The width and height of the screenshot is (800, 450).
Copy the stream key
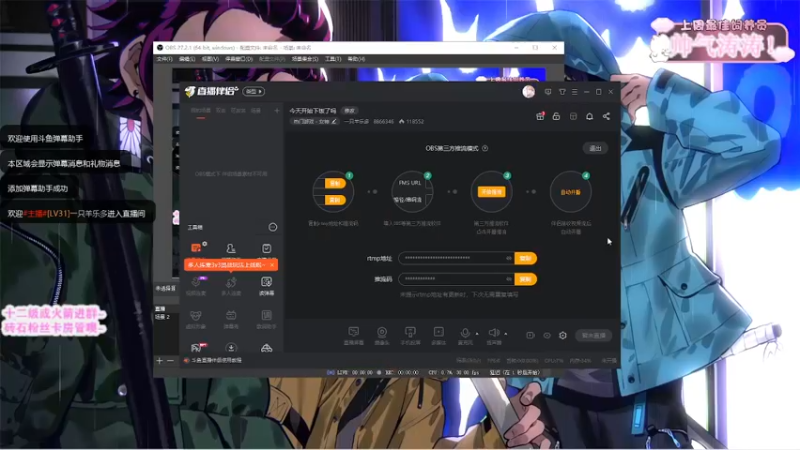point(526,279)
